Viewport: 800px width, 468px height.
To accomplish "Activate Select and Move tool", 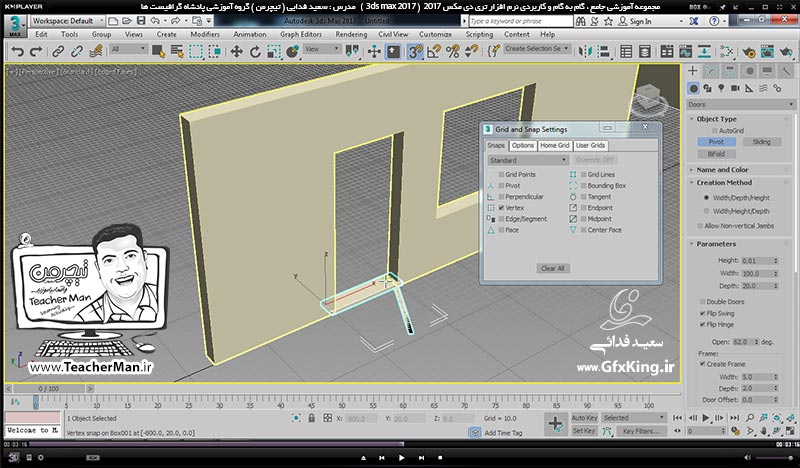I will pos(236,51).
